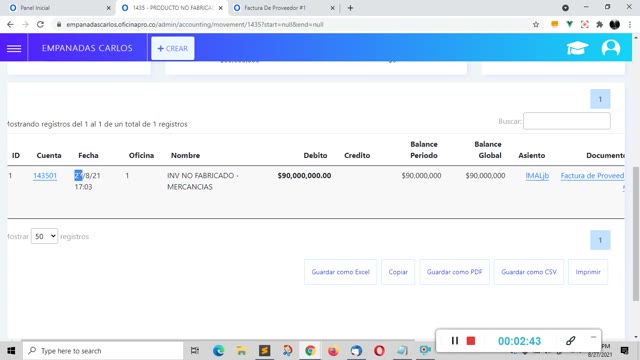
Task: Click the browser forward arrow
Action: tap(25, 24)
